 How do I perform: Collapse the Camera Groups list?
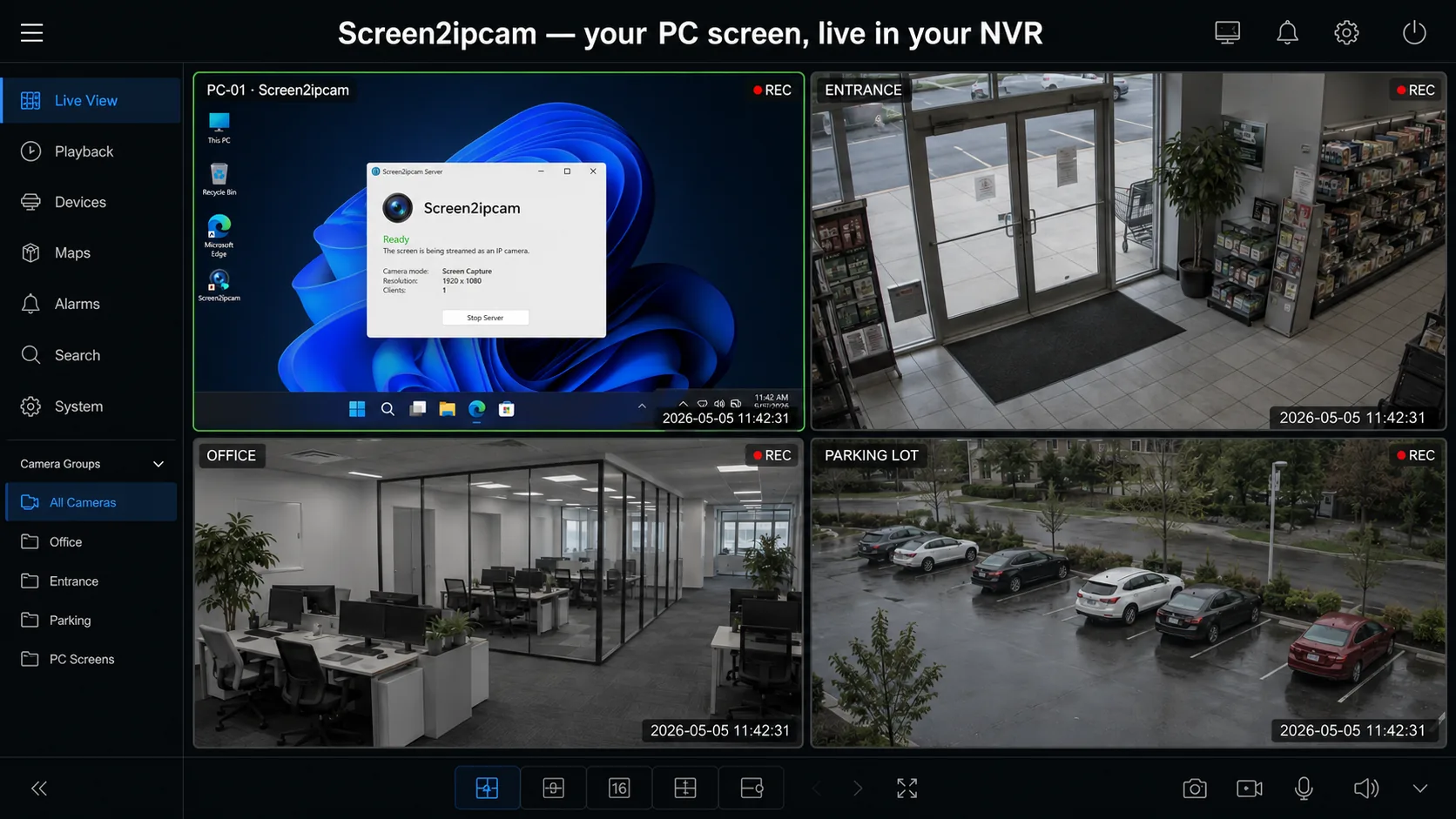coord(158,464)
